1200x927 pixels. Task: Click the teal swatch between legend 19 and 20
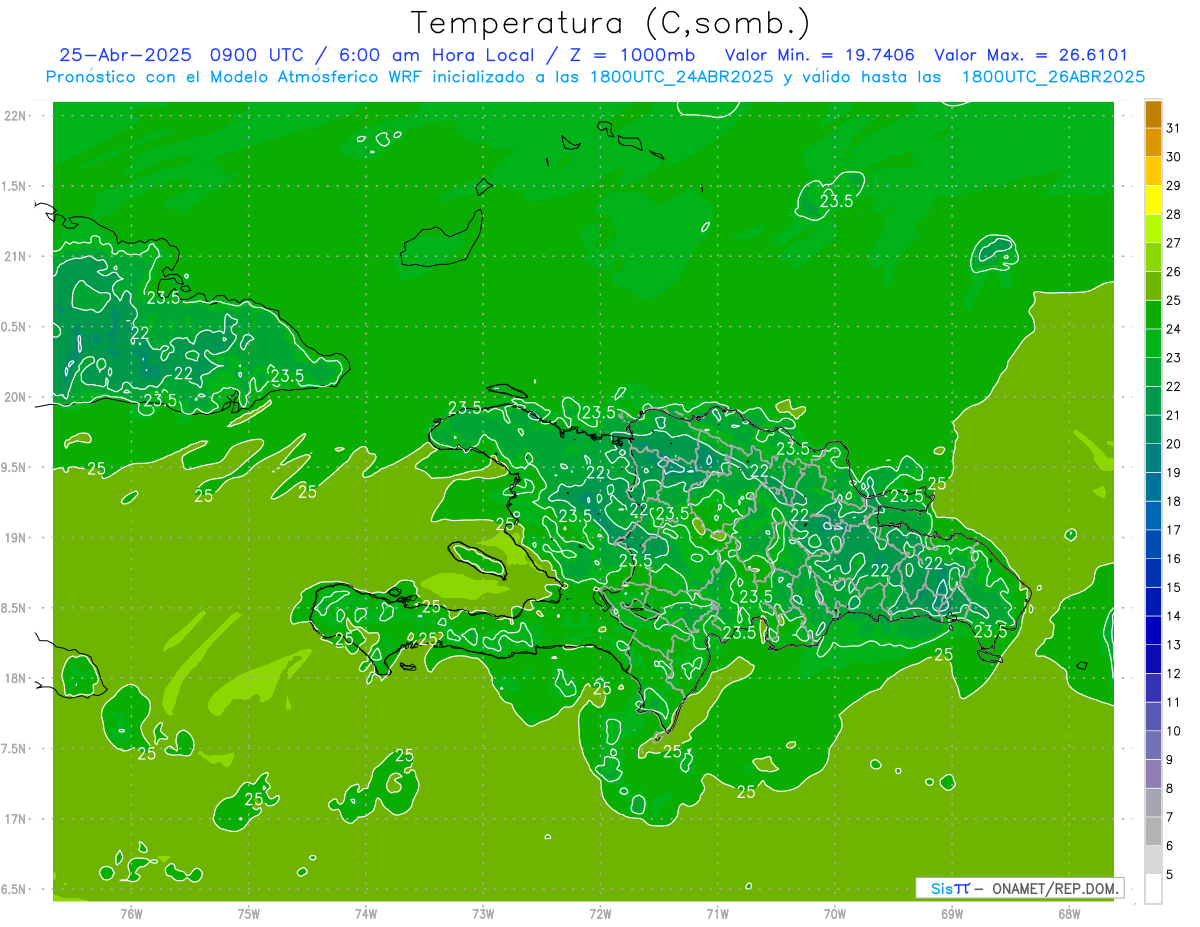coord(1153,459)
